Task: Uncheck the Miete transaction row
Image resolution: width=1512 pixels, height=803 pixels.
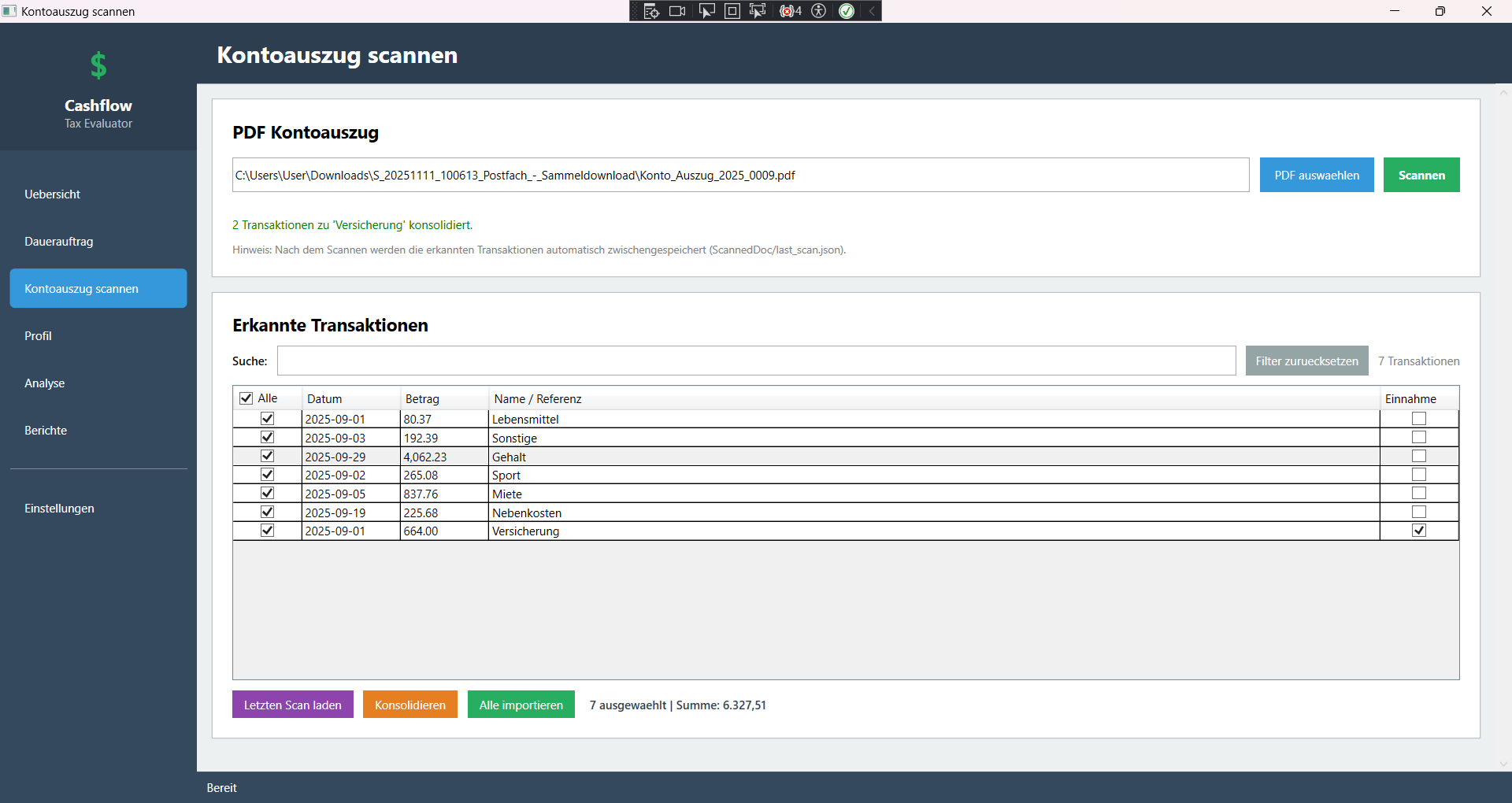Action: [267, 493]
